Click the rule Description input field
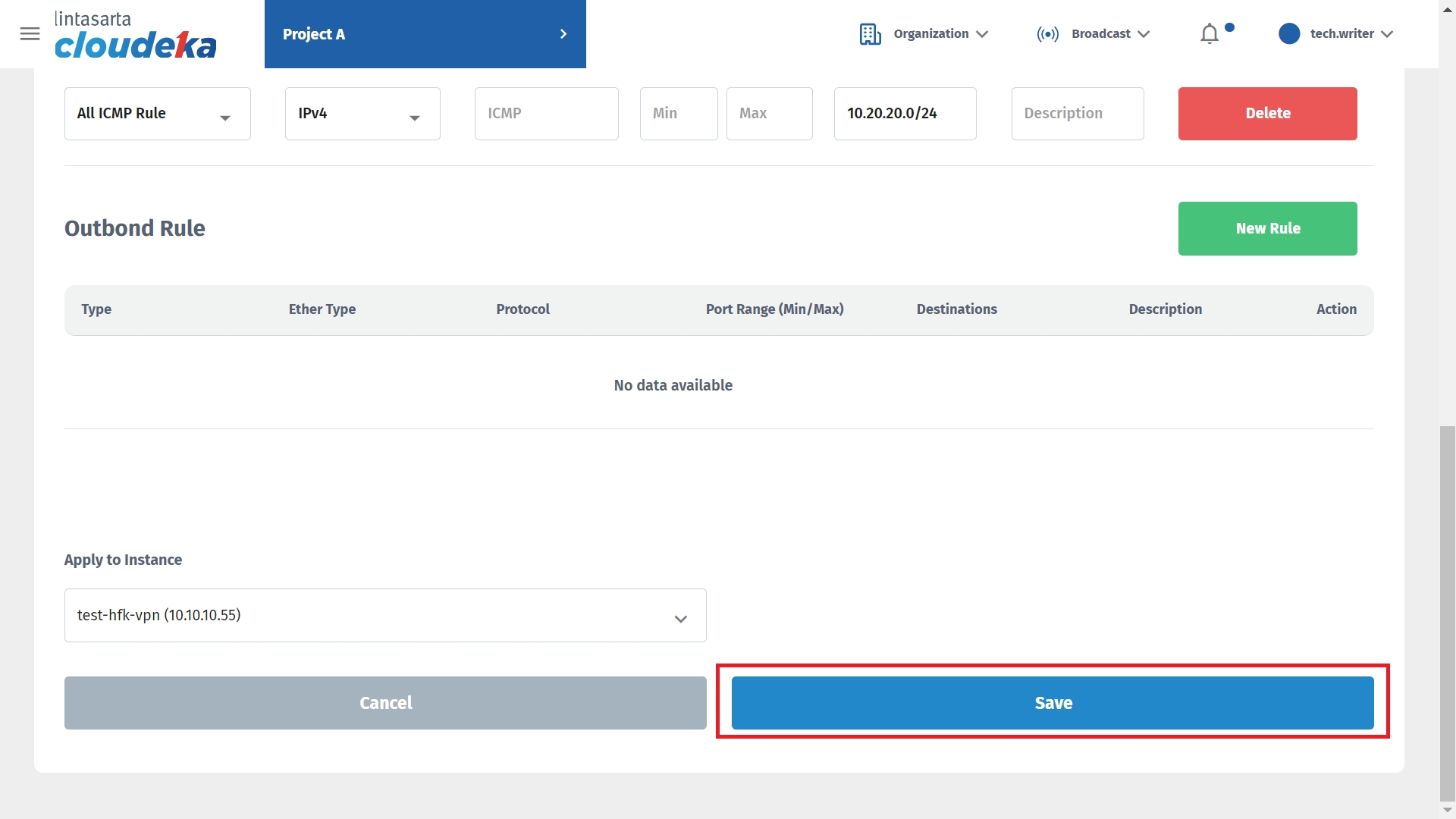 pyautogui.click(x=1077, y=114)
